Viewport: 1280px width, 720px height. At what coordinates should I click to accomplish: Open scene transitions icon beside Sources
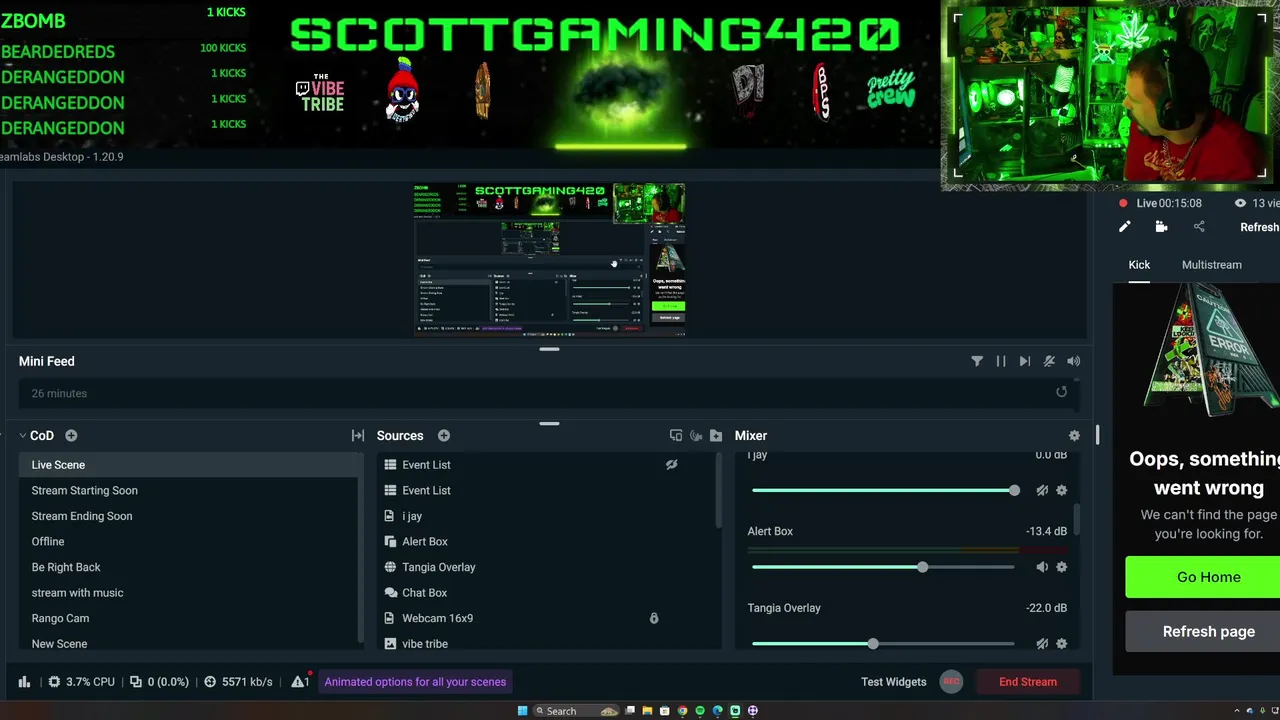[358, 436]
